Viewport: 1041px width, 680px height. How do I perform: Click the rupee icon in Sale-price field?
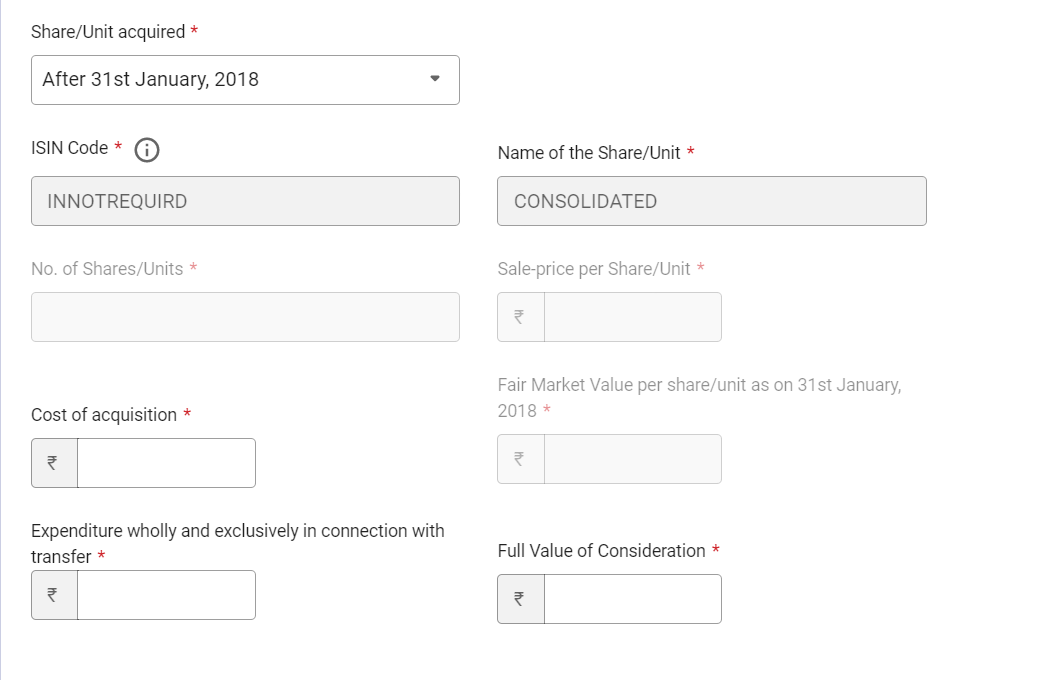pos(520,317)
